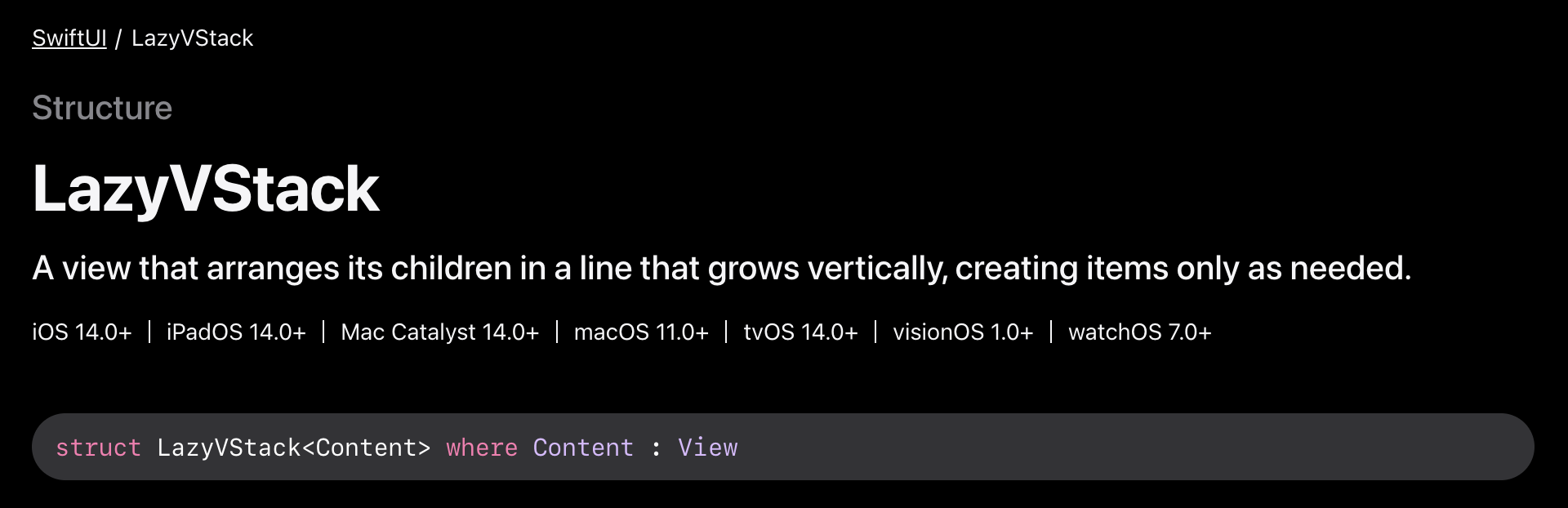Click the Structure eyebrow label
This screenshot has width=1568, height=508.
click(x=102, y=107)
